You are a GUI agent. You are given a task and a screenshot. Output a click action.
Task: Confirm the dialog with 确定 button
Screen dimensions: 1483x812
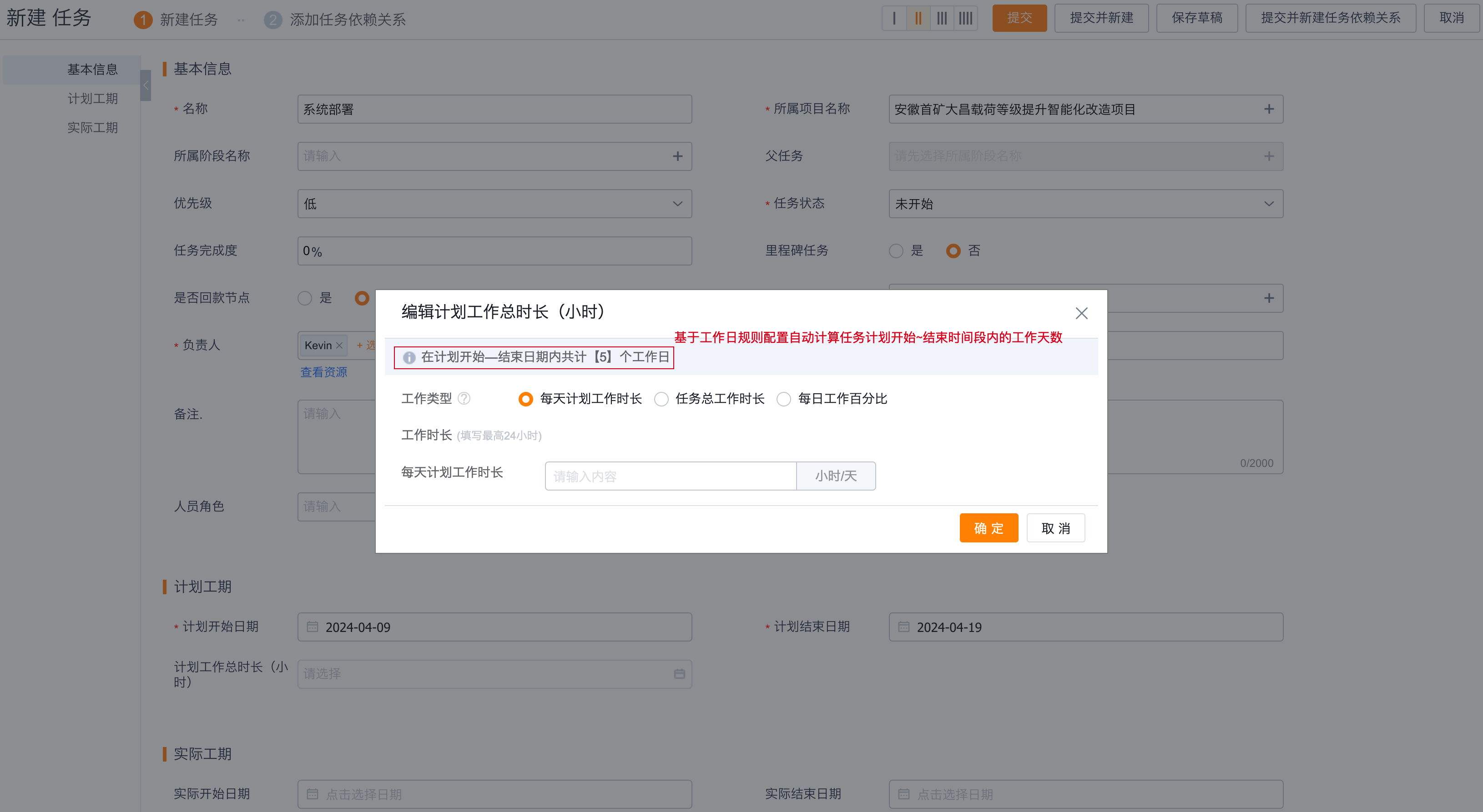tap(989, 527)
